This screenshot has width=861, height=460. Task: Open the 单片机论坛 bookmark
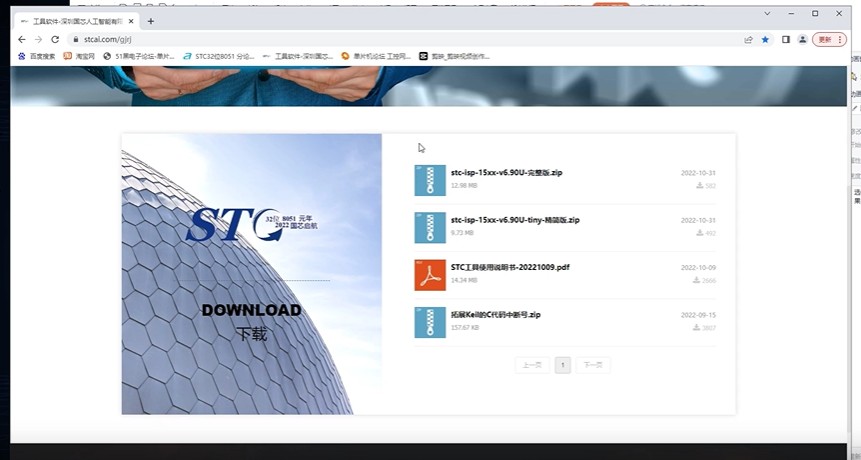coord(376,56)
